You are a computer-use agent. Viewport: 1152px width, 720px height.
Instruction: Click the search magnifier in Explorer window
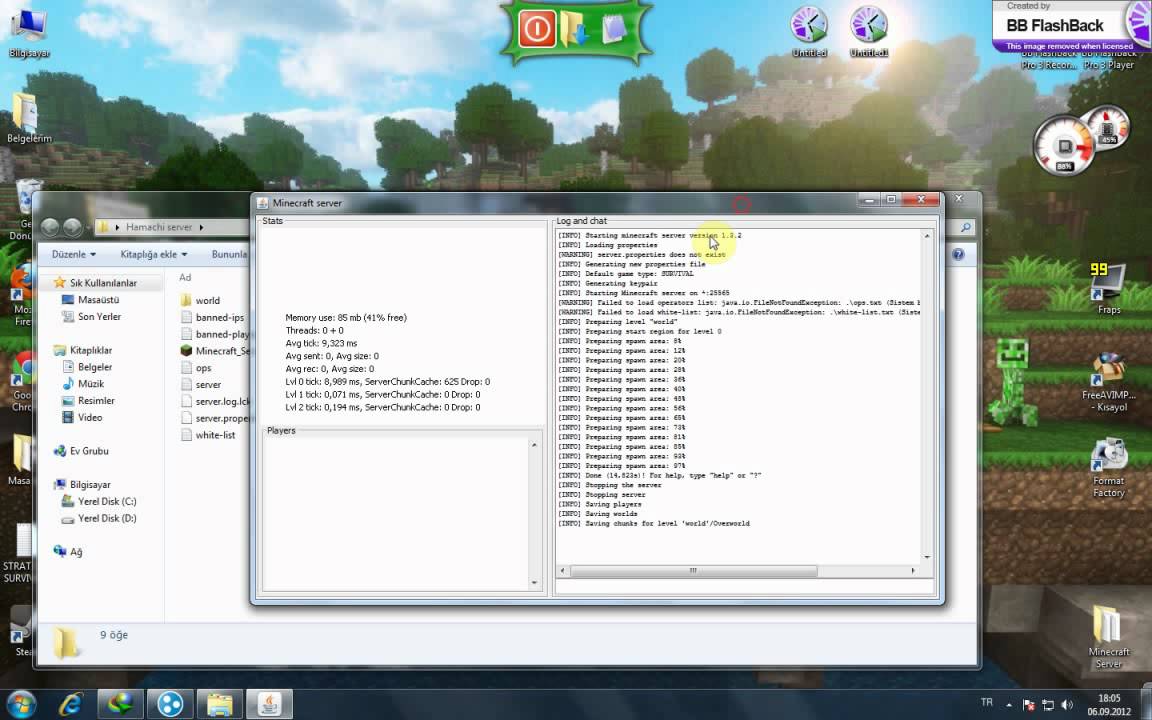coord(965,227)
